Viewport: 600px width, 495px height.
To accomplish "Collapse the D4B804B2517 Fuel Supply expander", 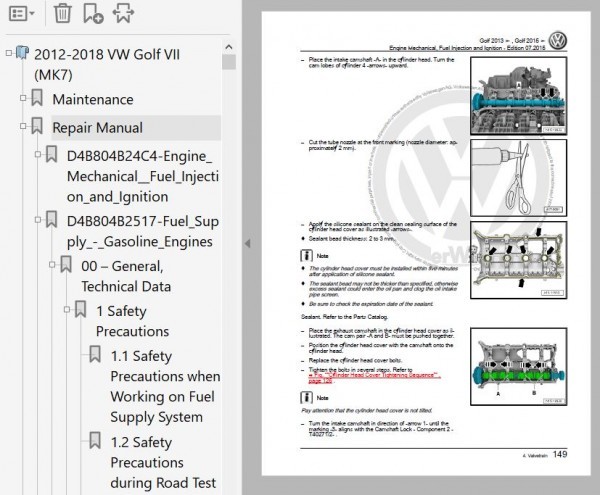I will tap(38, 220).
